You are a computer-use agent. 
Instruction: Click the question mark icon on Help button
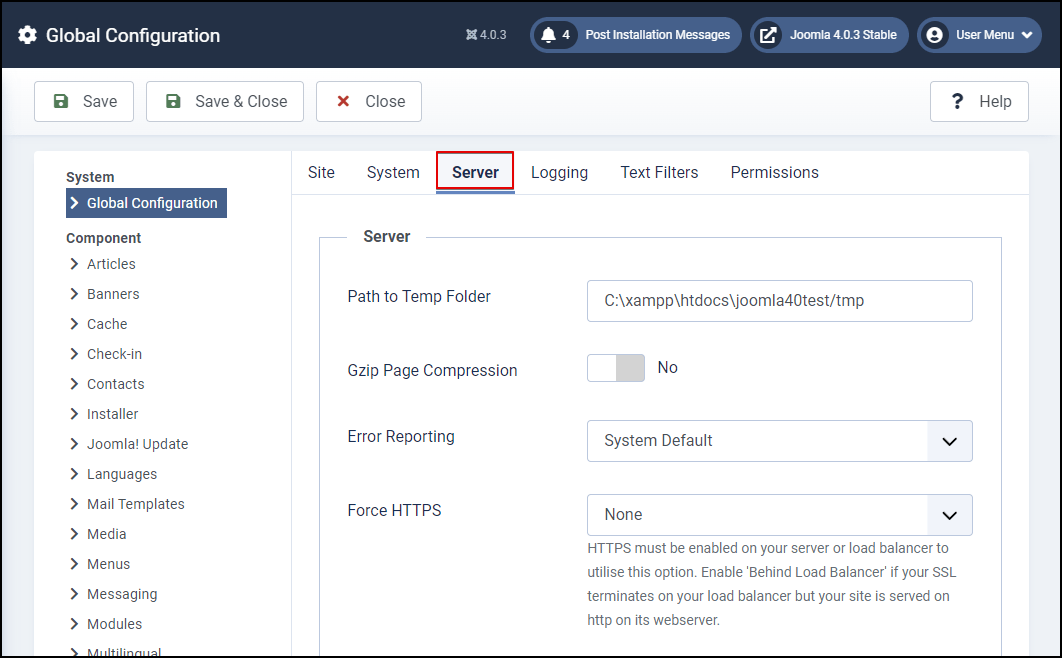957,101
